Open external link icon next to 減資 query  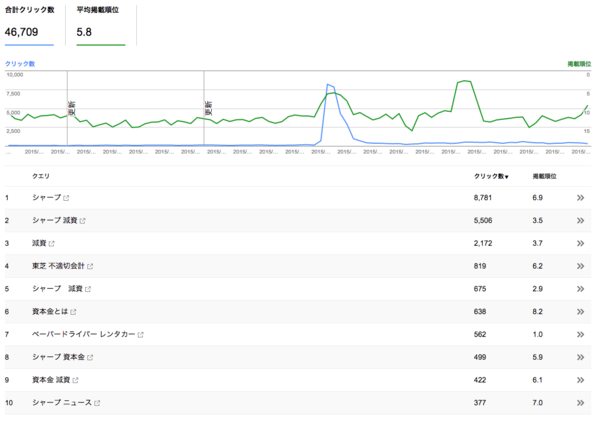click(52, 243)
